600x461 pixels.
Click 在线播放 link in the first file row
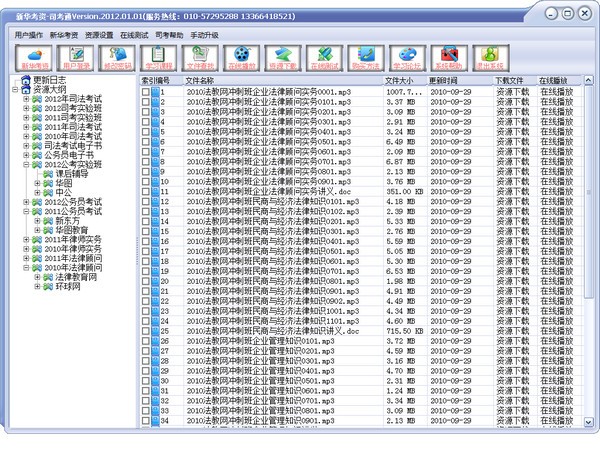point(556,91)
